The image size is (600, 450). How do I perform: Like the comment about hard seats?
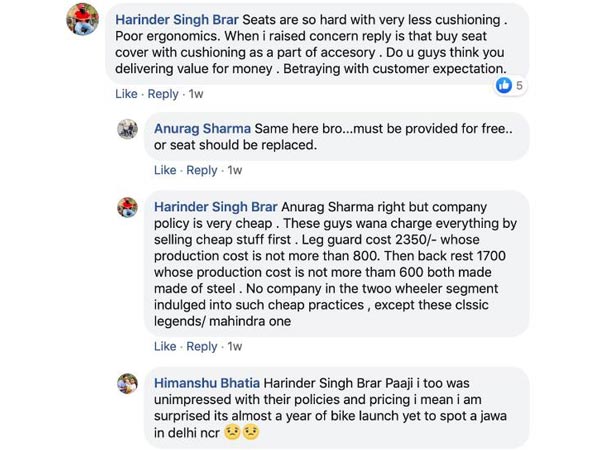coord(126,94)
